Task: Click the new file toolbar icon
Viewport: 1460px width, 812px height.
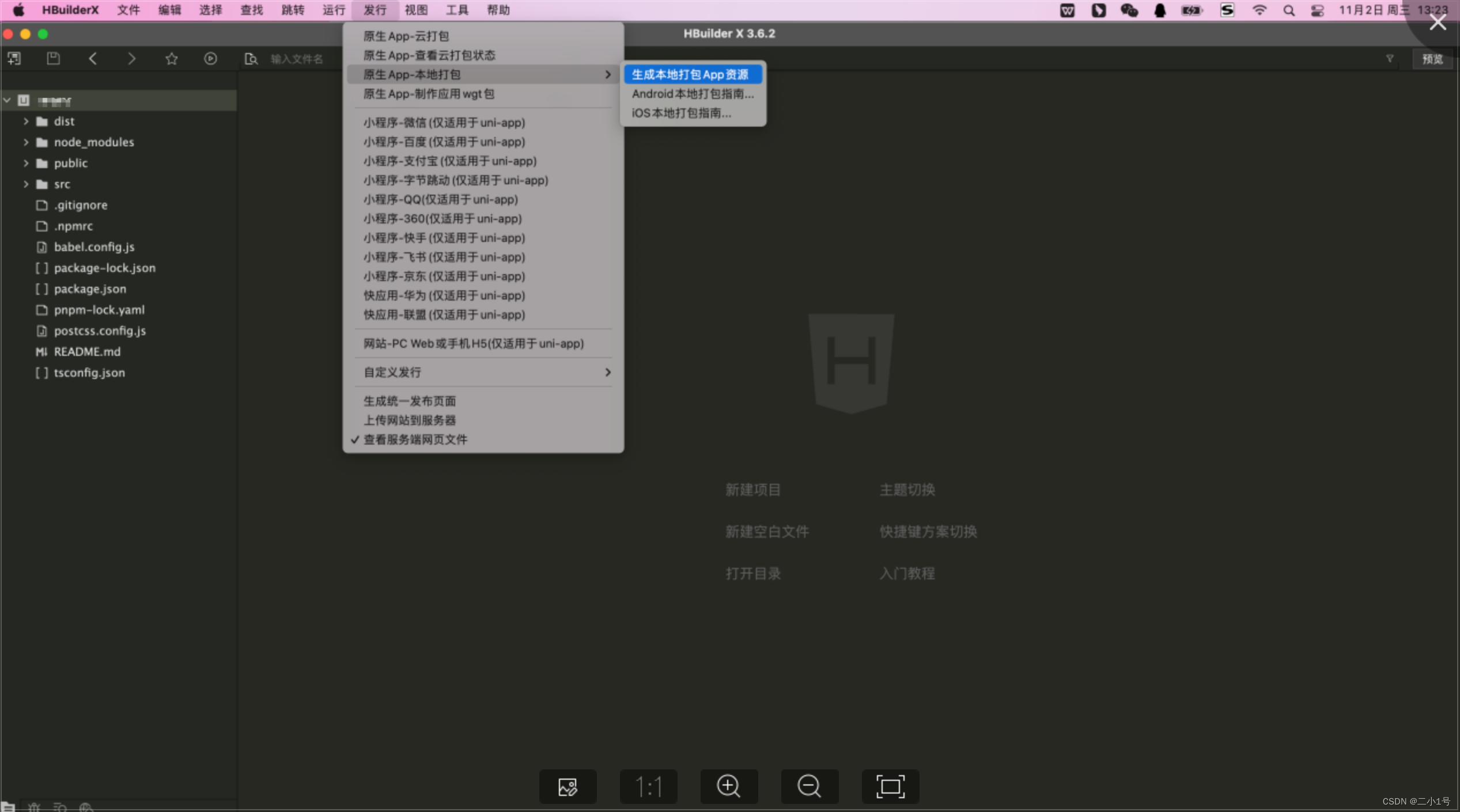Action: 14,58
